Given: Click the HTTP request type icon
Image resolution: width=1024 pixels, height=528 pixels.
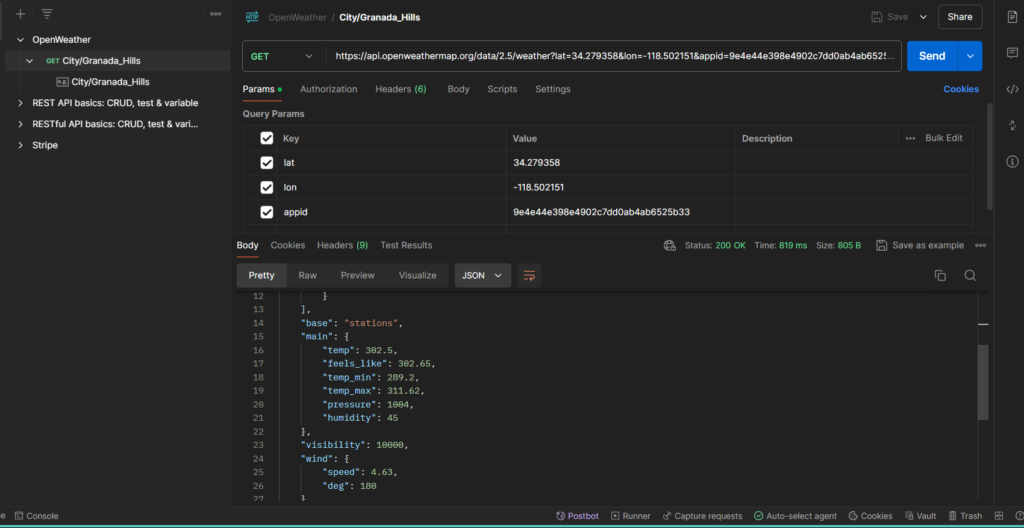Looking at the screenshot, I should [x=252, y=17].
